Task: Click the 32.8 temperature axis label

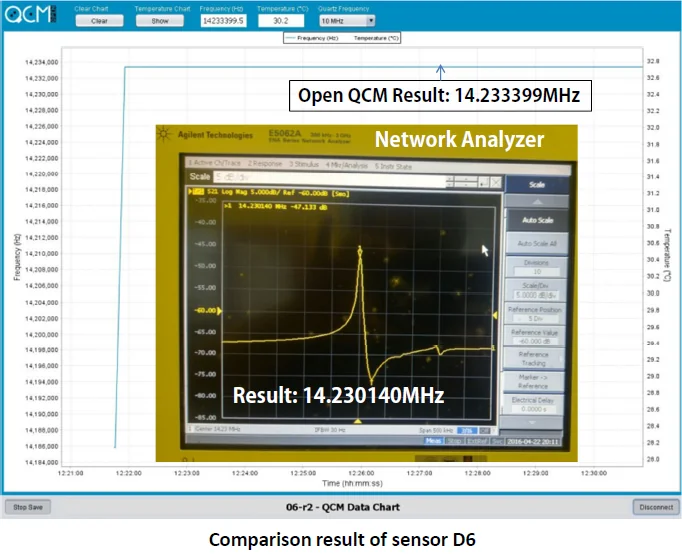Action: (x=652, y=61)
